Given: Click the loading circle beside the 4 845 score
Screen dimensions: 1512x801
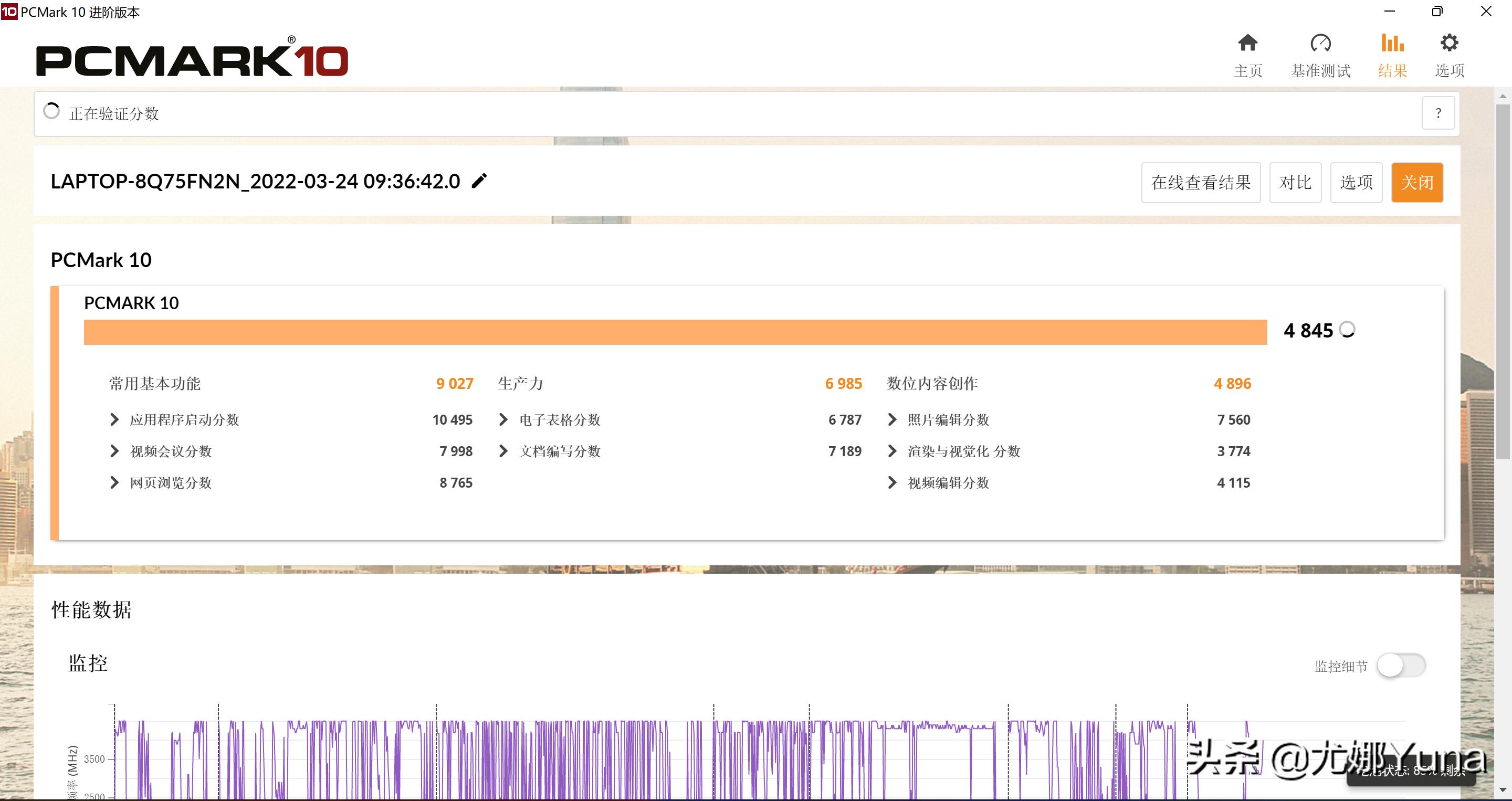Looking at the screenshot, I should (x=1347, y=330).
